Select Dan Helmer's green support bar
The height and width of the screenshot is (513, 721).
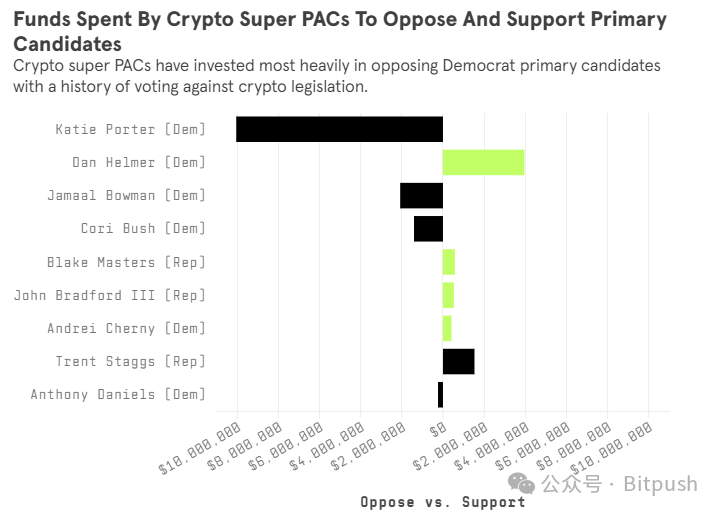(483, 162)
